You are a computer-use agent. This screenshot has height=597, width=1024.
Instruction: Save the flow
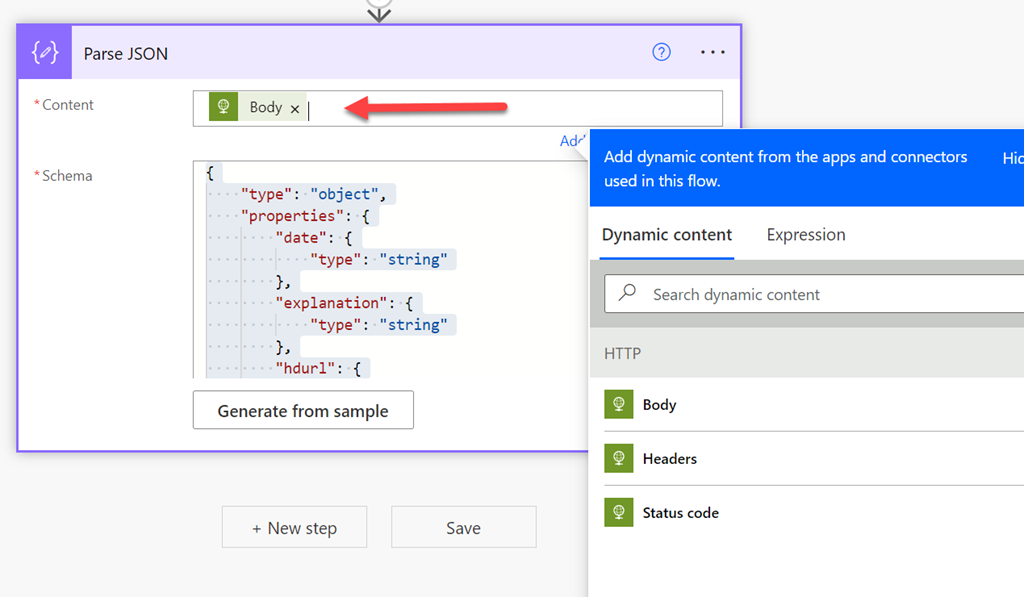(x=463, y=528)
